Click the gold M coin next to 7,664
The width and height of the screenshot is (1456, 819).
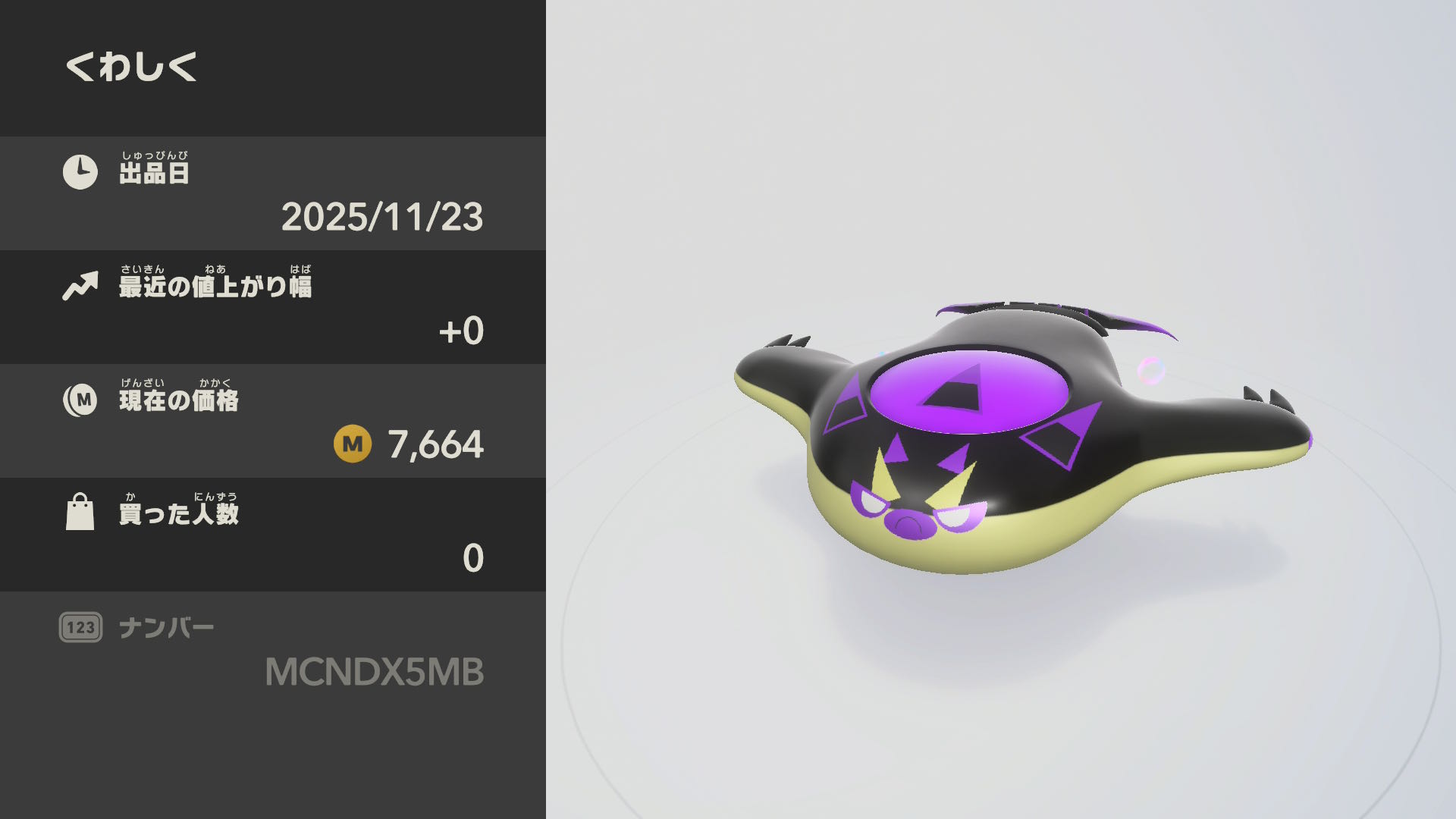(353, 444)
